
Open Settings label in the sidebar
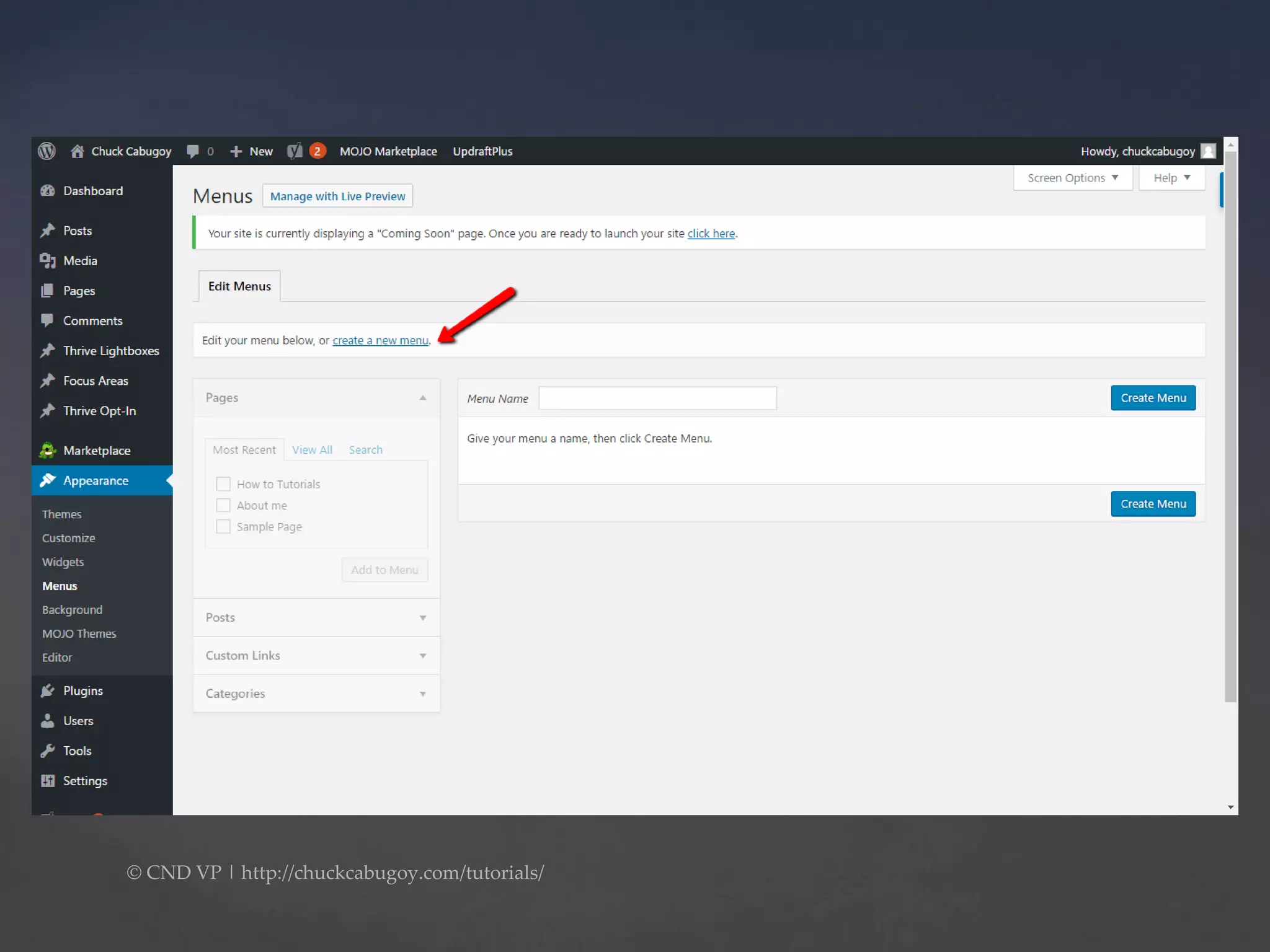pos(85,781)
